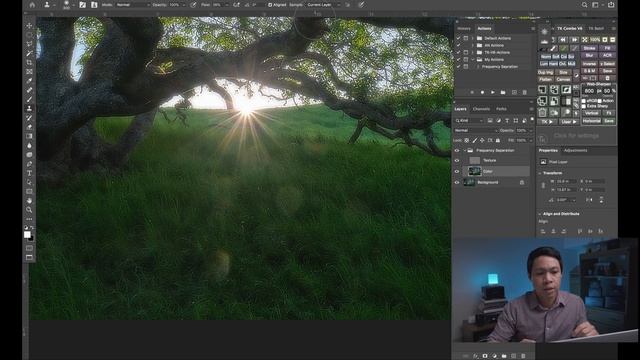Screen dimensions: 640x360
Task: Click the TK panel trash layer icon
Action: tap(542, 112)
